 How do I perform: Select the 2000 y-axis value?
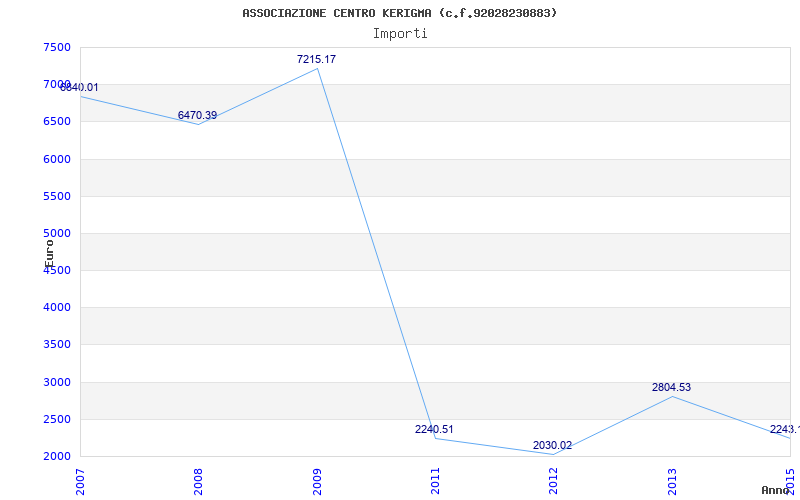point(57,456)
